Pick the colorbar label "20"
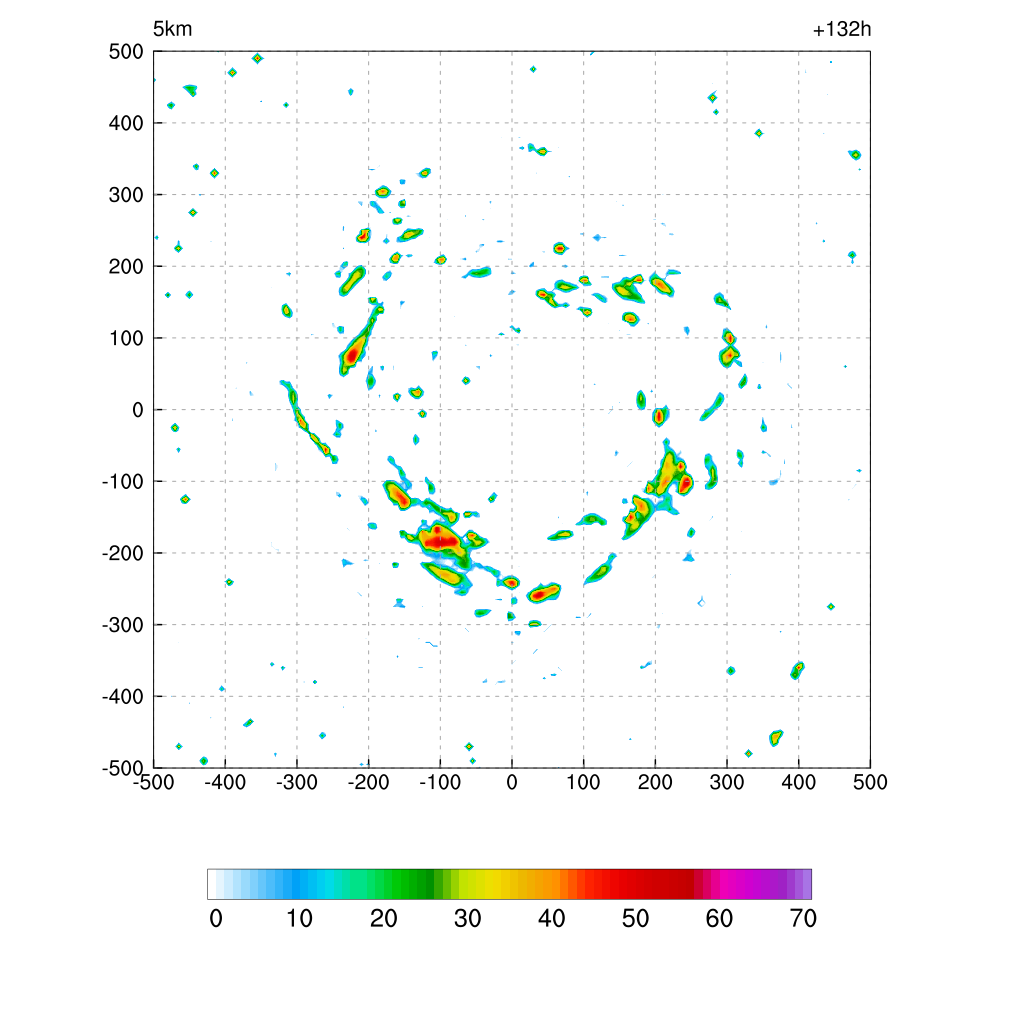The image size is (1024, 1024). click(383, 919)
